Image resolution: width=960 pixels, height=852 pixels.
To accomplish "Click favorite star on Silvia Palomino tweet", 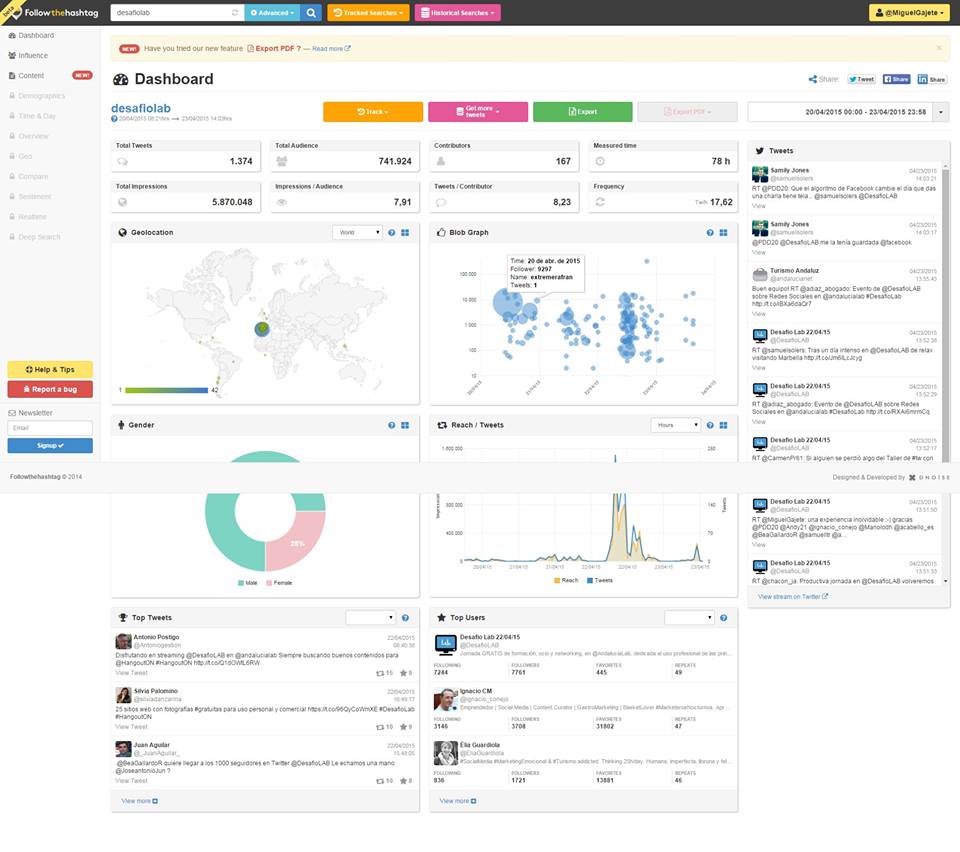I will tap(403, 727).
